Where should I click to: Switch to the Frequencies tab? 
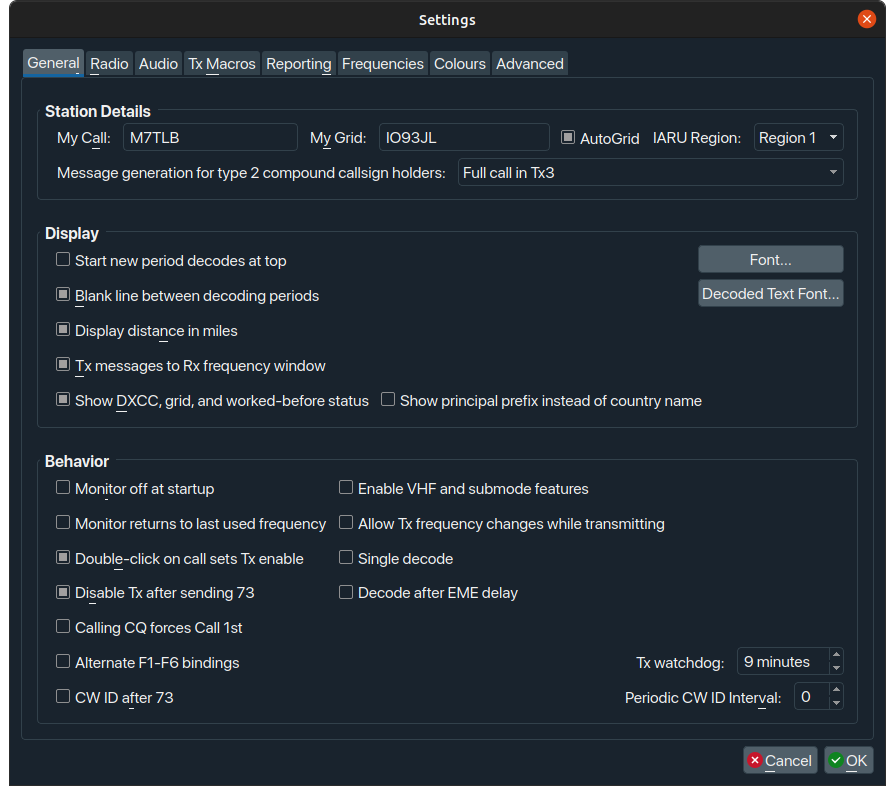pos(382,64)
